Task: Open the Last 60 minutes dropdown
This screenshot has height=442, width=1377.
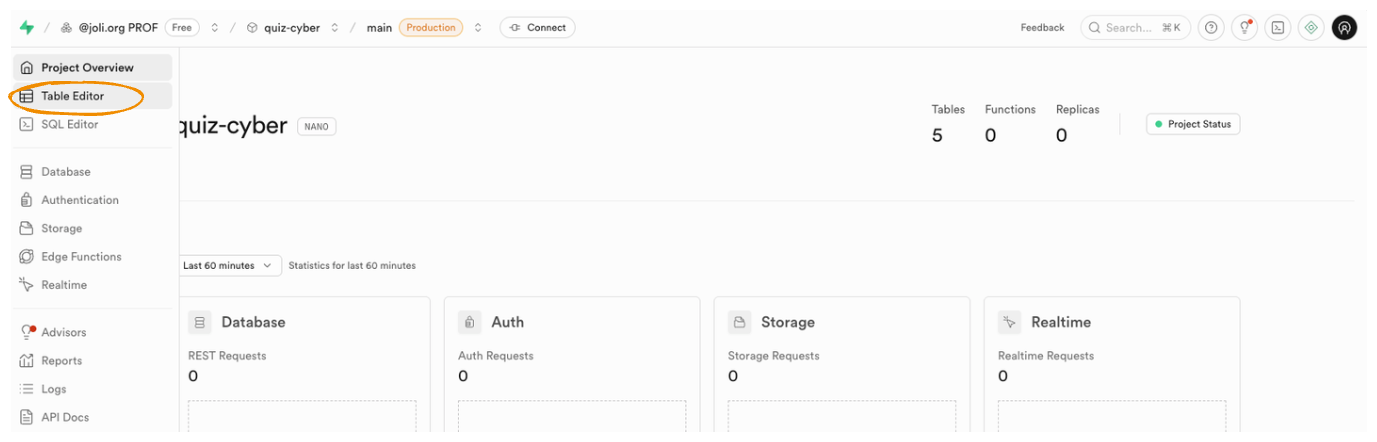Action: [229, 266]
